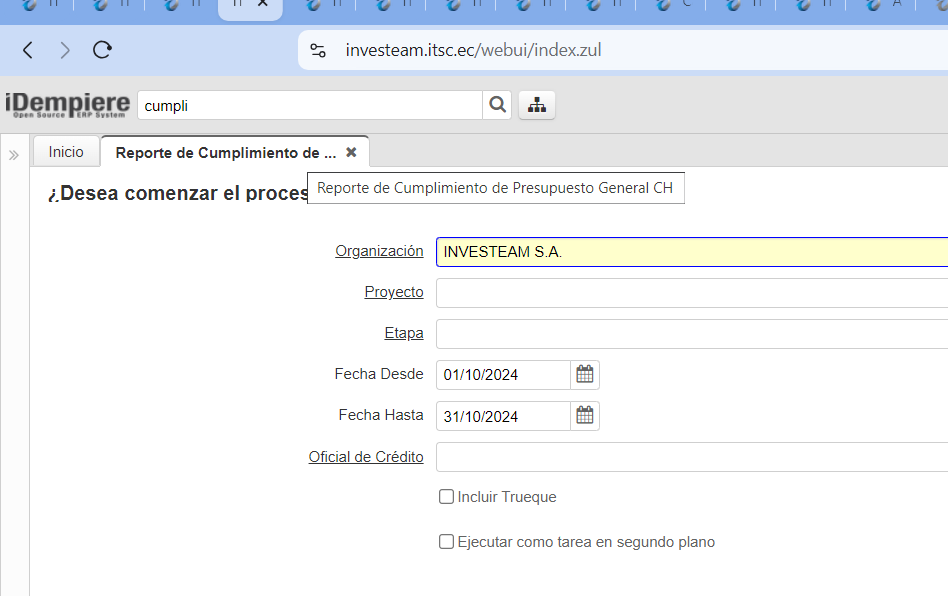Open site information icon in address bar
948x596 pixels.
coord(318,50)
